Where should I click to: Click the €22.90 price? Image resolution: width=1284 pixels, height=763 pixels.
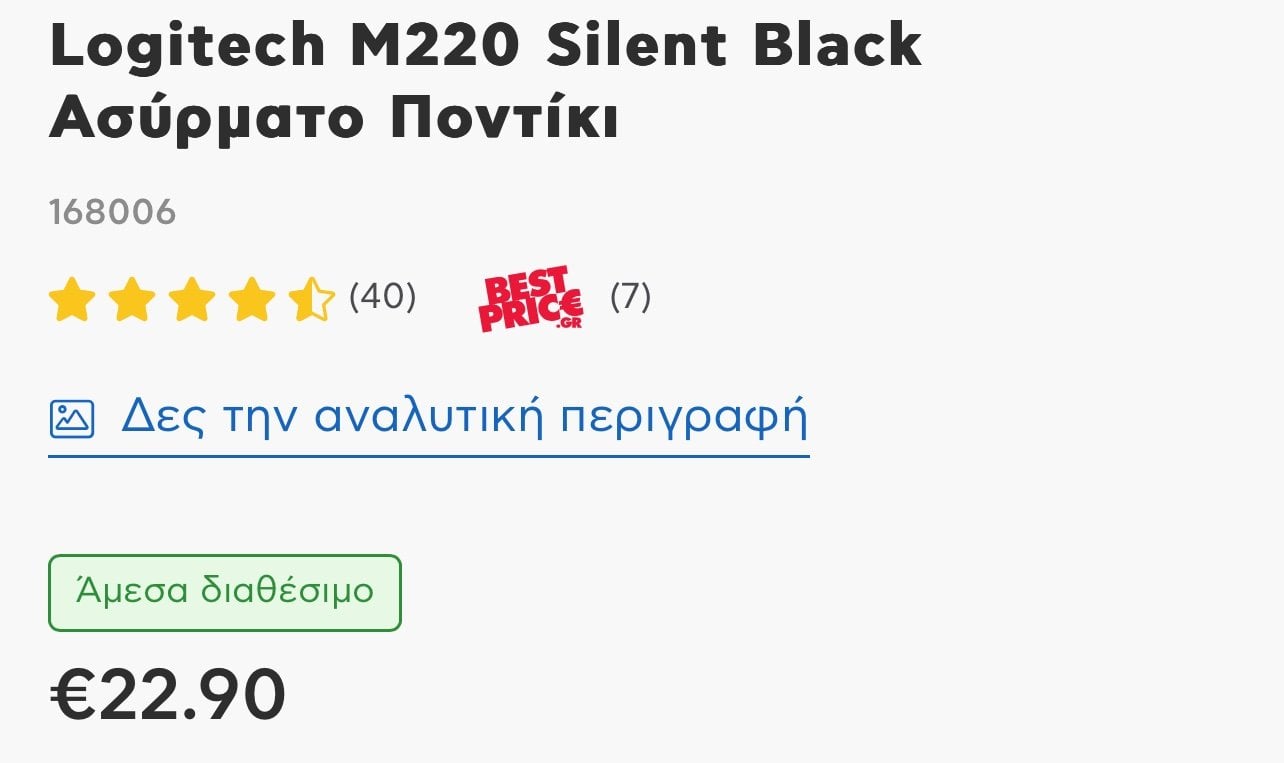point(168,694)
